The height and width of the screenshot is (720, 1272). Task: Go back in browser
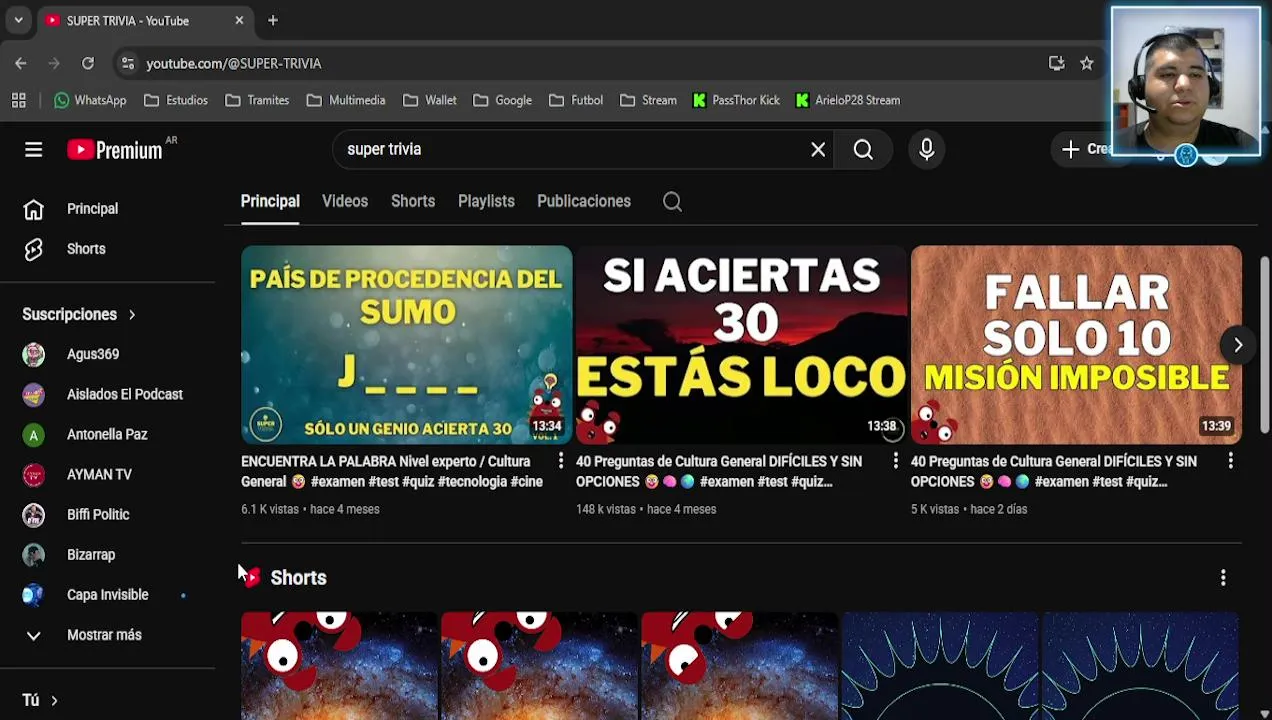tap(21, 63)
